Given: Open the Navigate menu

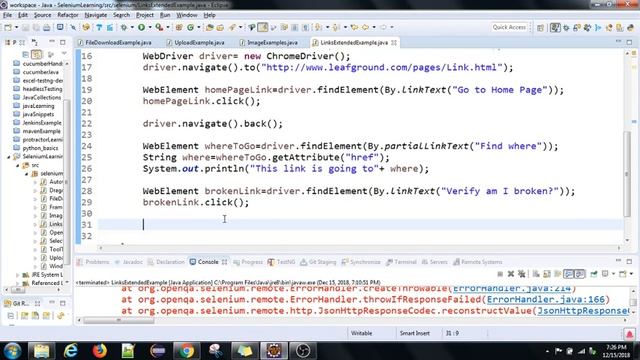Looking at the screenshot, I should pos(96,15).
